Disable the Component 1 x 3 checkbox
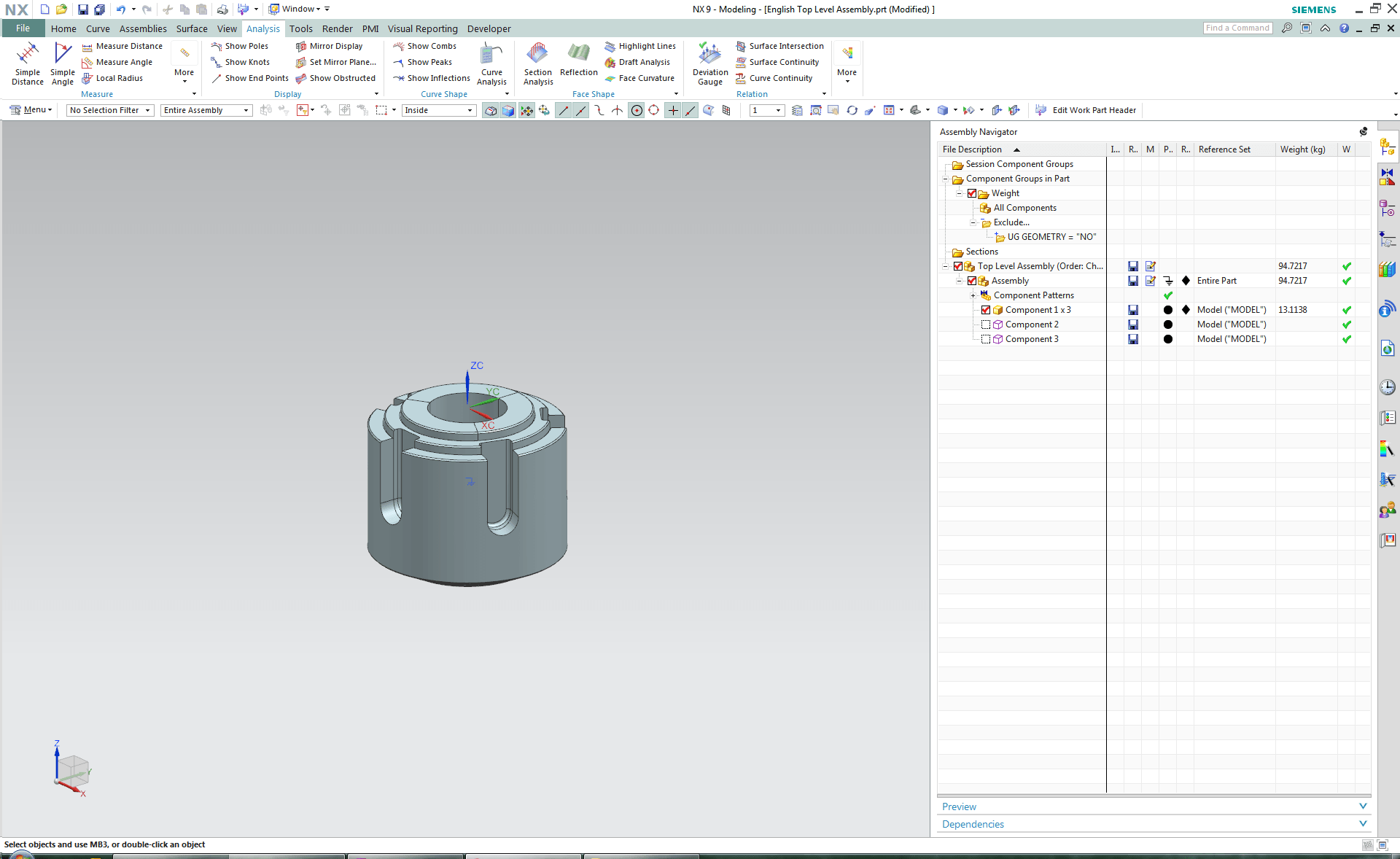 (x=986, y=310)
